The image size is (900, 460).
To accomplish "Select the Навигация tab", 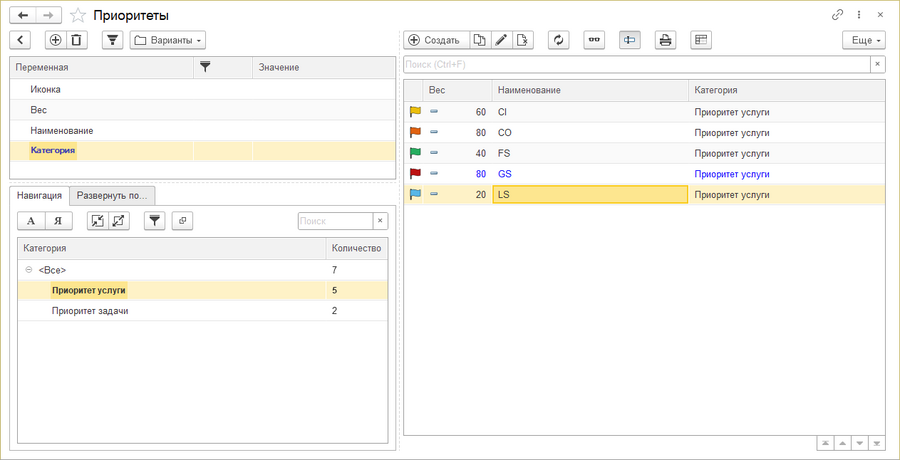I will pyautogui.click(x=40, y=195).
